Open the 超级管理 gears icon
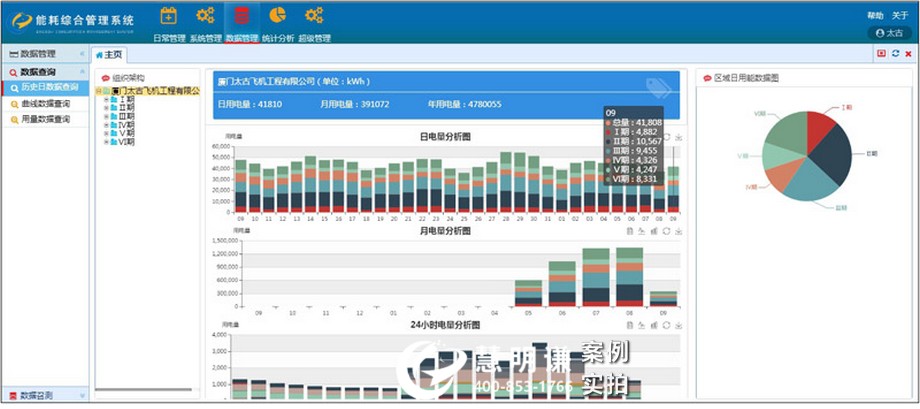Viewport: 920px width, 409px height. tap(314, 16)
